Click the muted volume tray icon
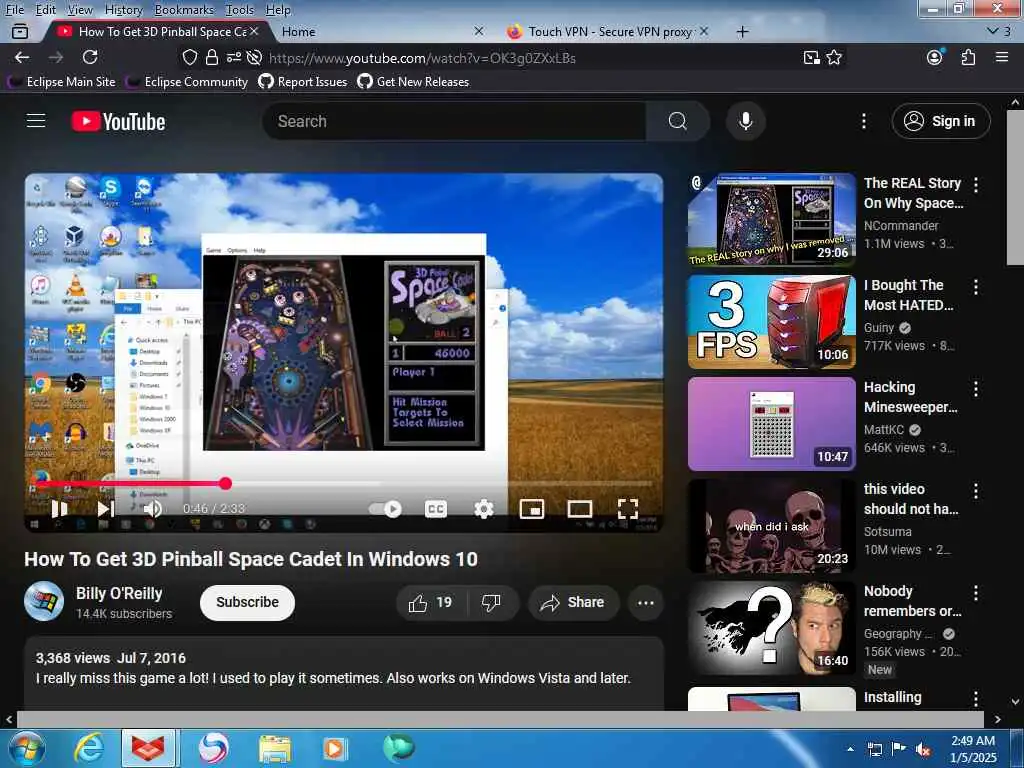1024x768 pixels. tap(923, 749)
